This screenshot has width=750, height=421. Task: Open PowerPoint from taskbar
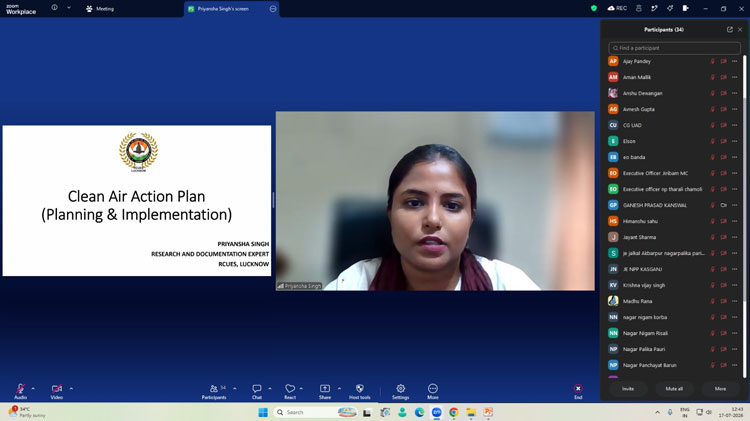coord(488,412)
